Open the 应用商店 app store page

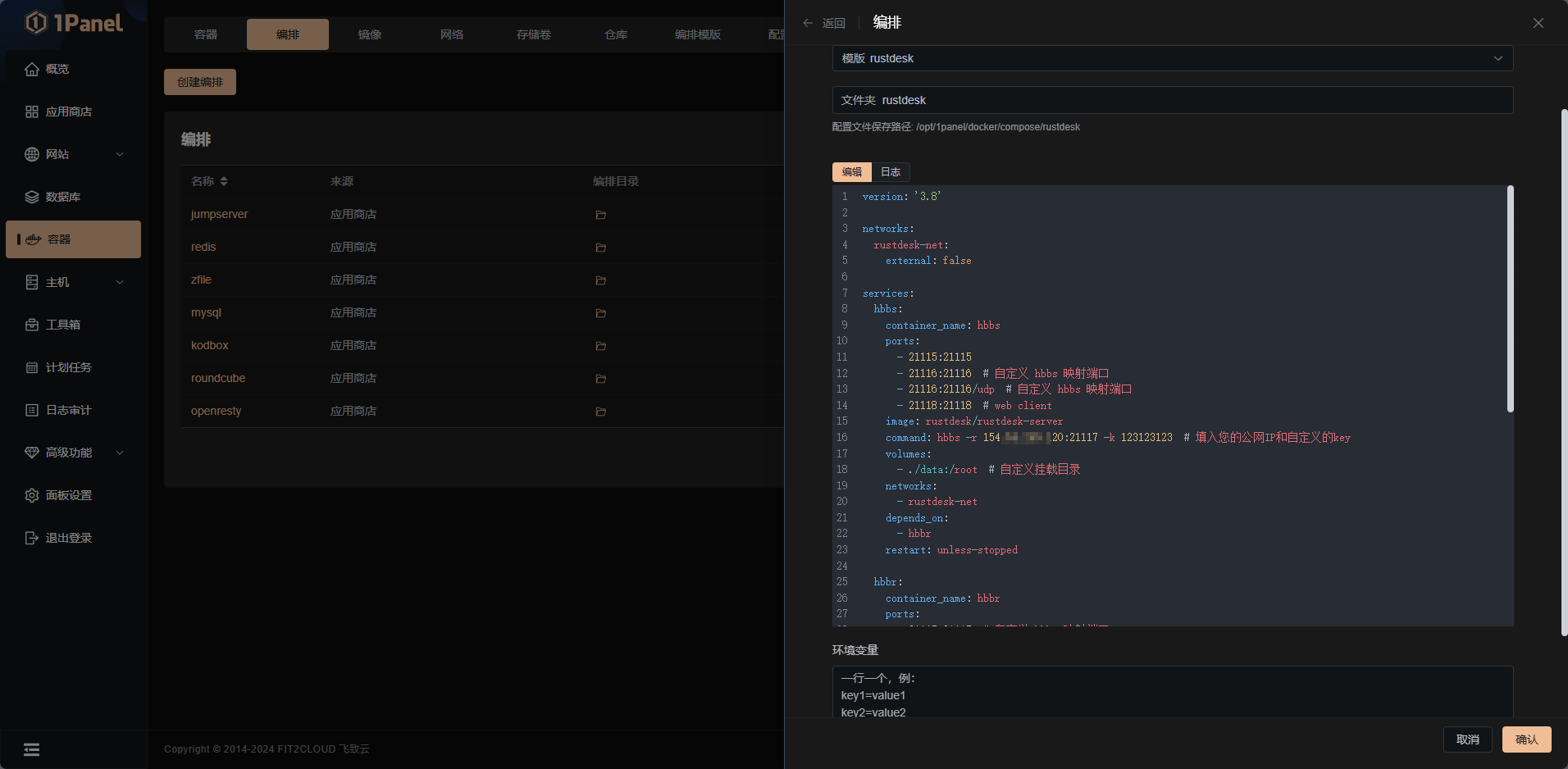(x=69, y=111)
